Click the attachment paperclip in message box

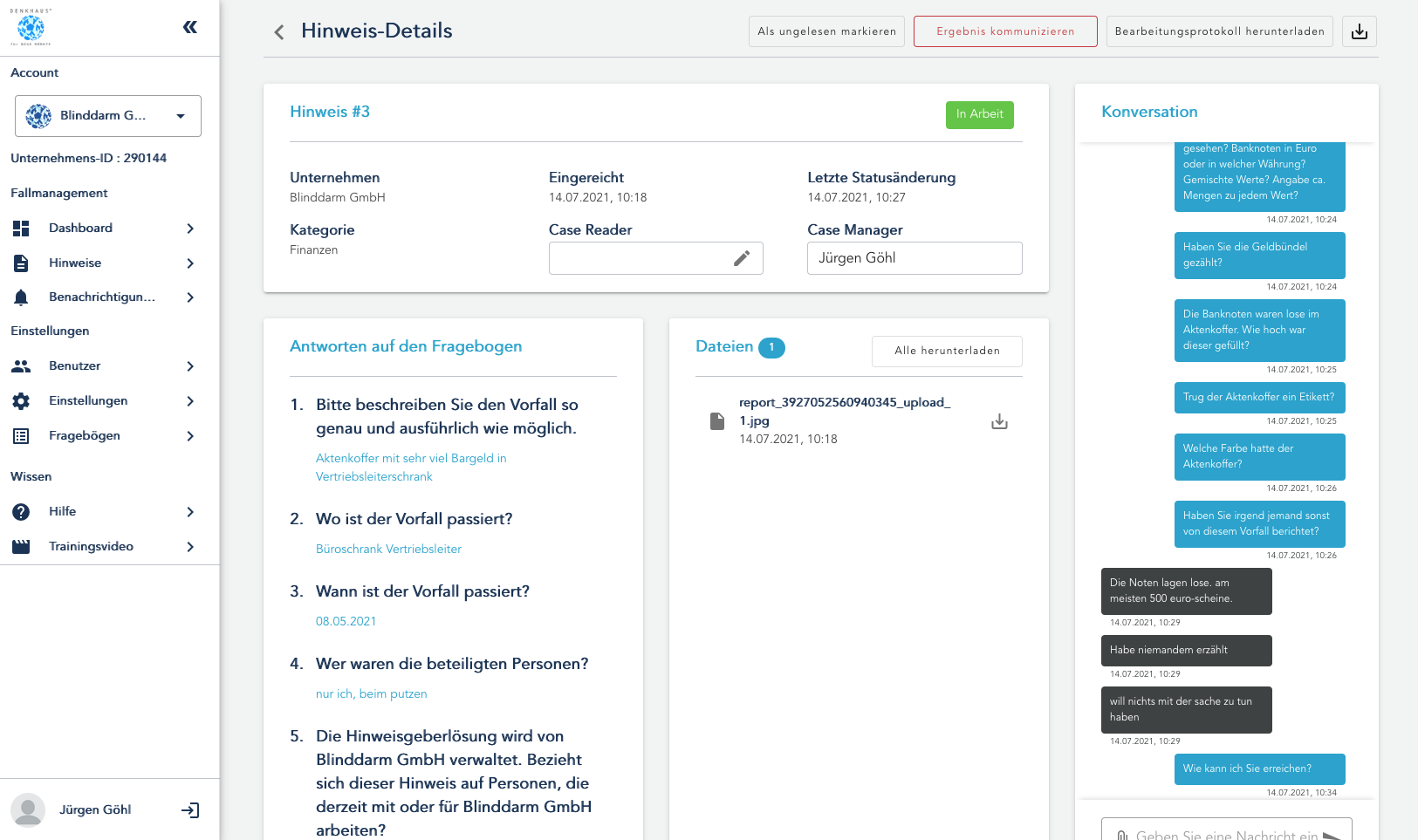click(x=1122, y=835)
